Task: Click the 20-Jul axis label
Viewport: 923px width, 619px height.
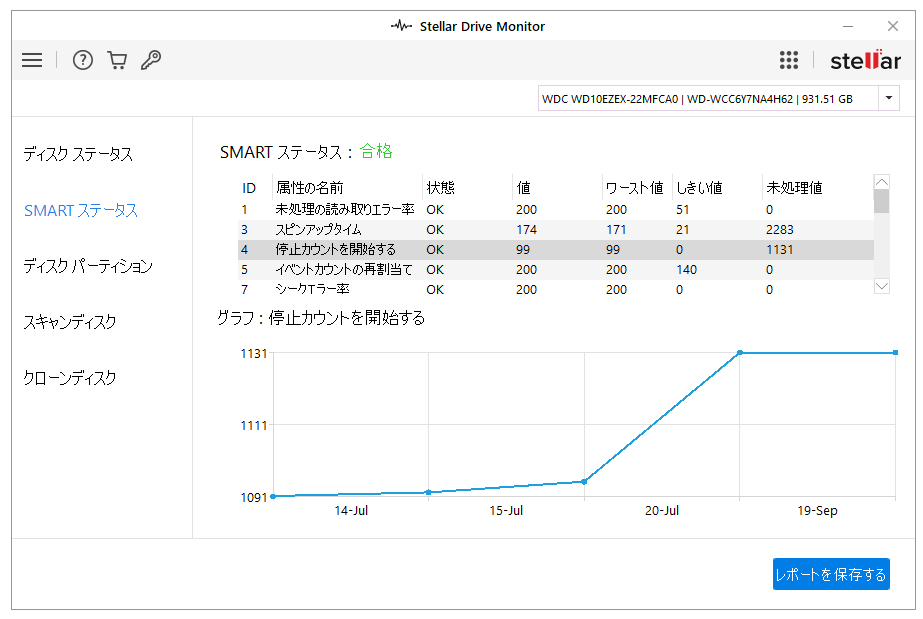Action: 662,511
